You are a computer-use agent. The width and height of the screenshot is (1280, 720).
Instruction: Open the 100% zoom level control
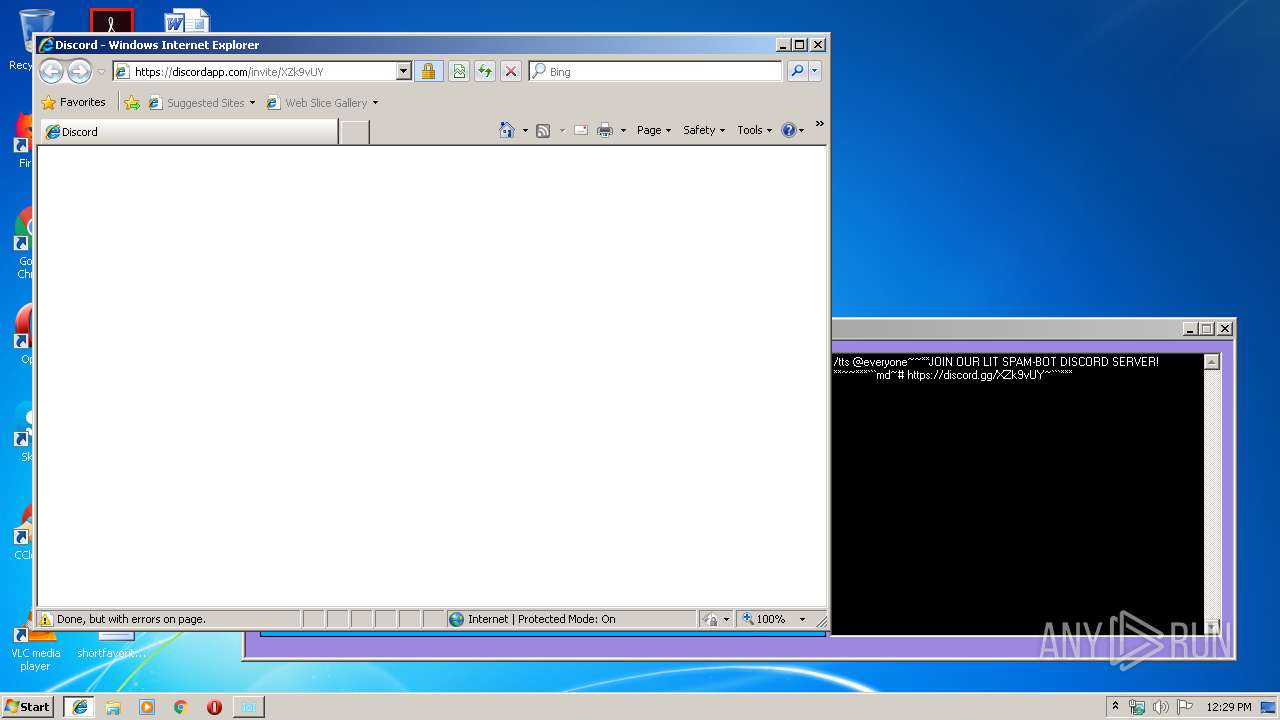764,619
